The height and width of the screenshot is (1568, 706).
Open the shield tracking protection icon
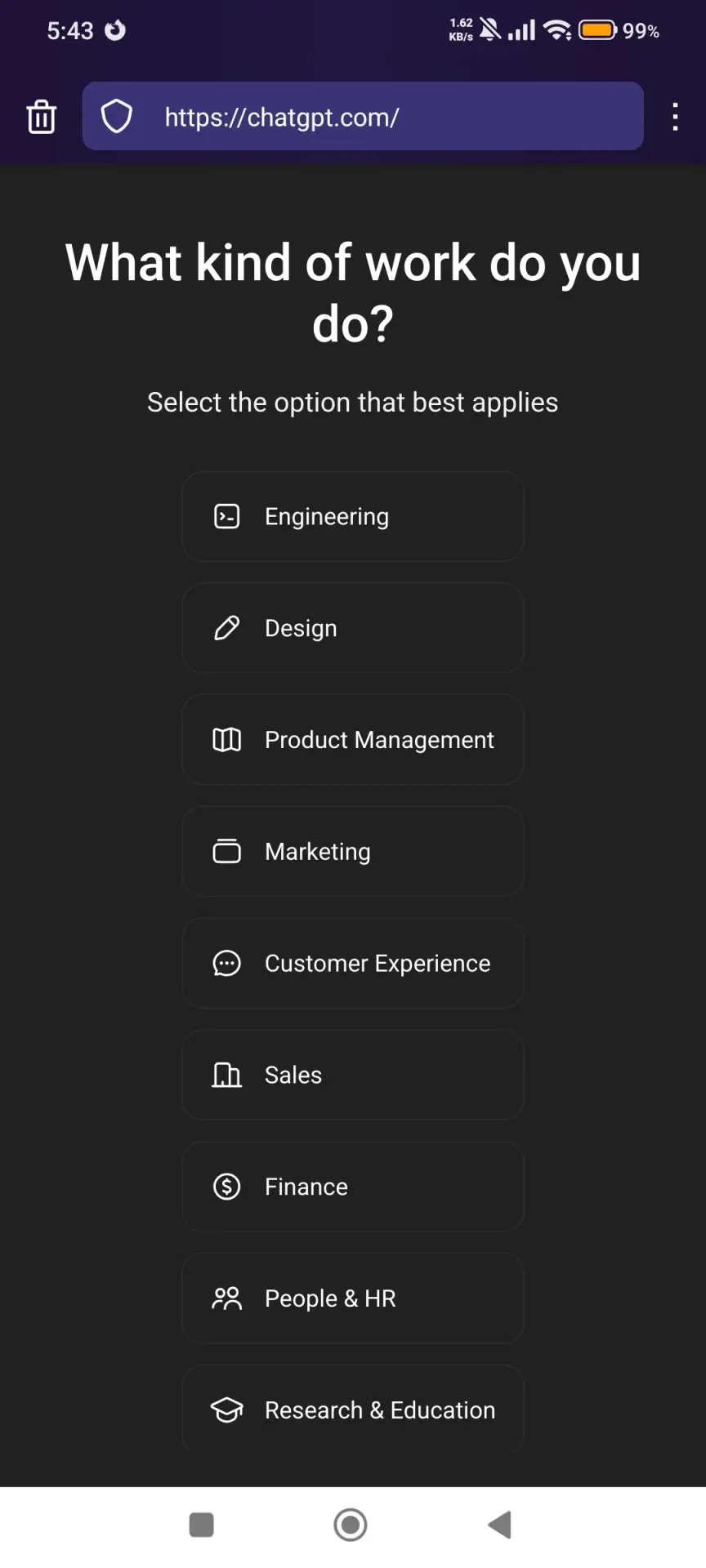pyautogui.click(x=116, y=116)
